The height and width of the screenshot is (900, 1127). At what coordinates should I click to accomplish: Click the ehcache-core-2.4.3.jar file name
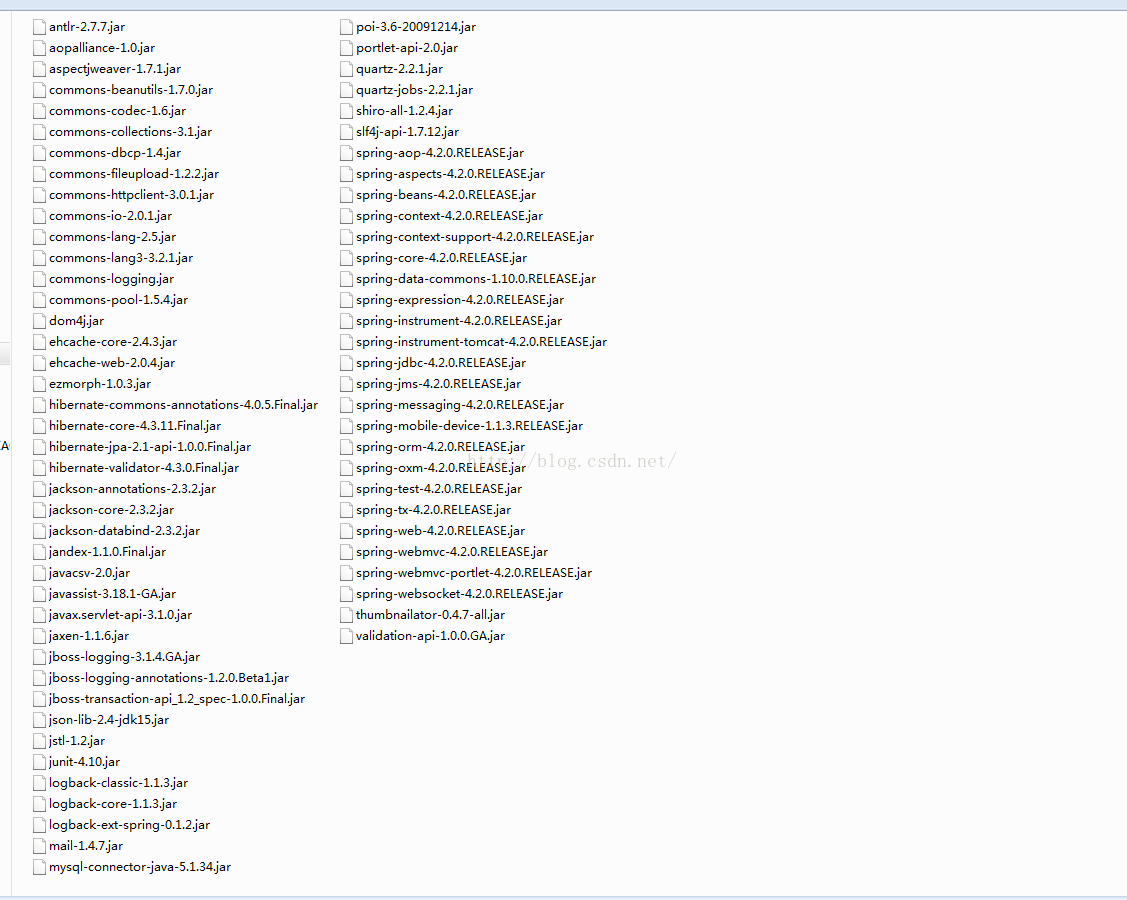(x=113, y=342)
